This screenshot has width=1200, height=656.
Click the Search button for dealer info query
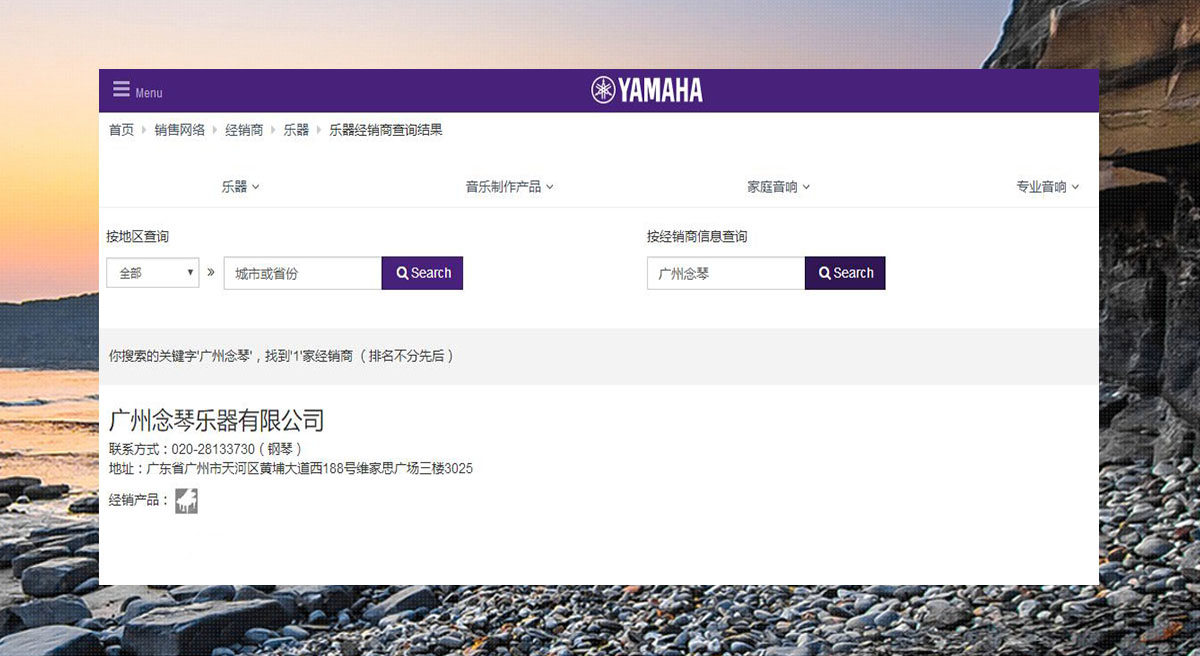pos(845,273)
